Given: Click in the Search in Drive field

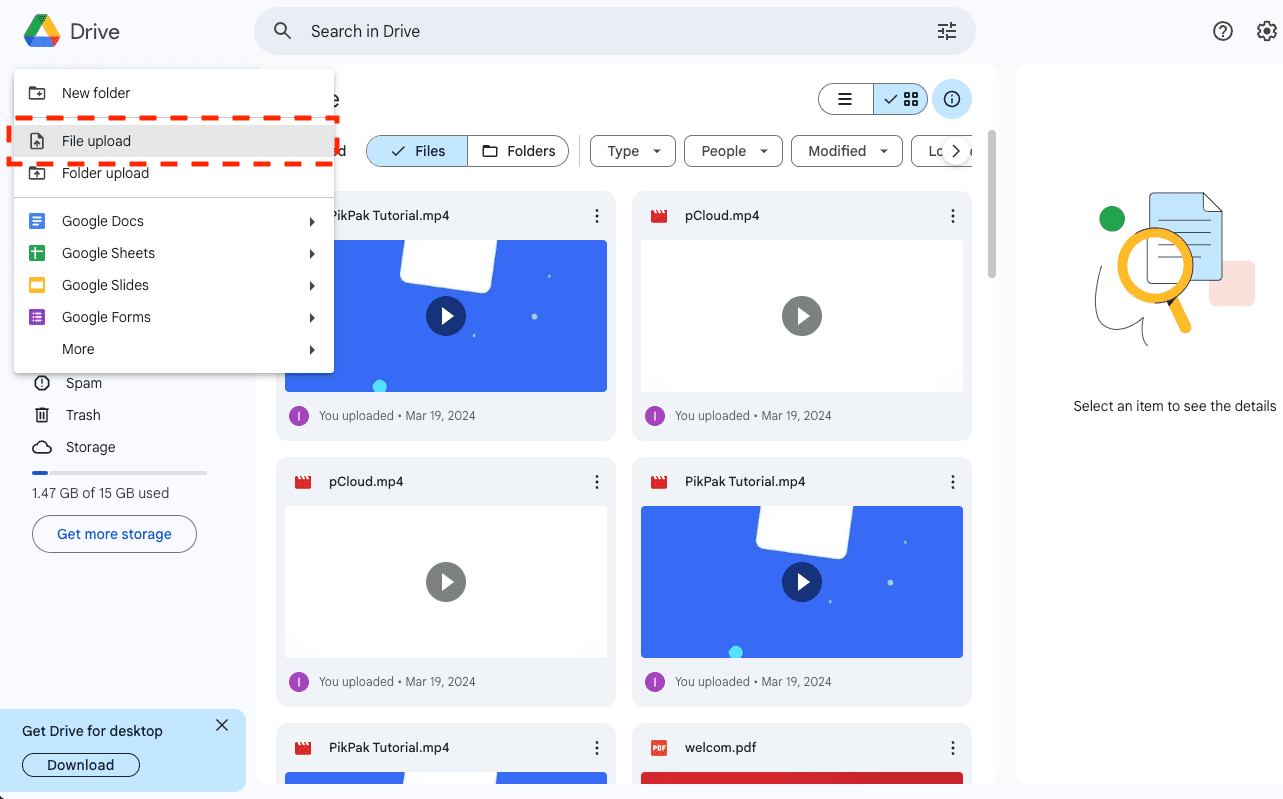Looking at the screenshot, I should (x=614, y=31).
